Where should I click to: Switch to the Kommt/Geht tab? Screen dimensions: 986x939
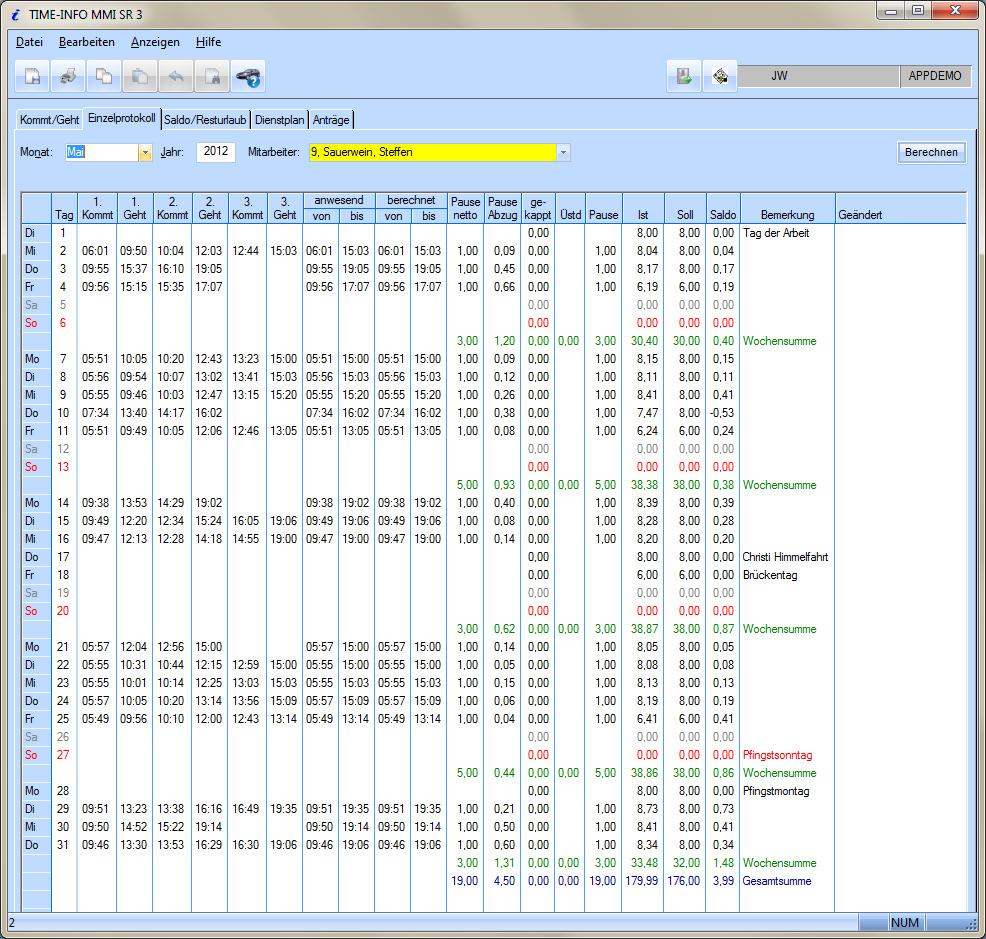(50, 119)
